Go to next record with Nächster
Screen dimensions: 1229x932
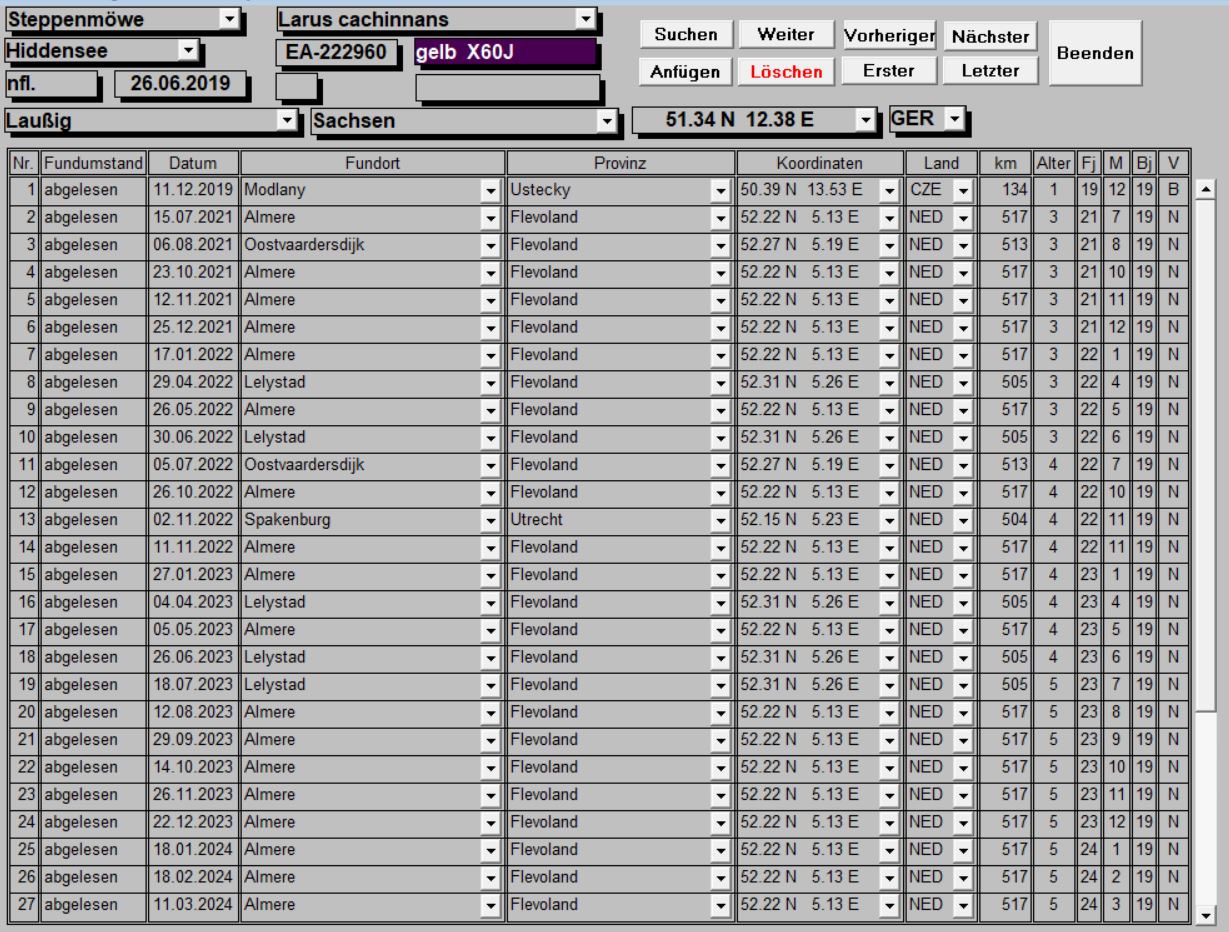click(991, 36)
